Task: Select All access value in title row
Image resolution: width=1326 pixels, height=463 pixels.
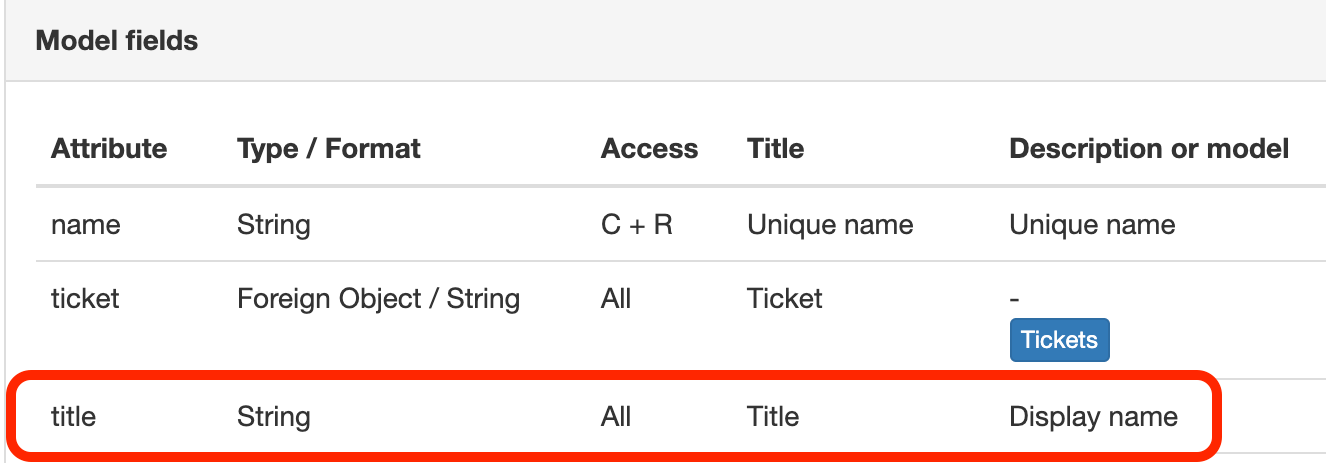Action: tap(616, 416)
